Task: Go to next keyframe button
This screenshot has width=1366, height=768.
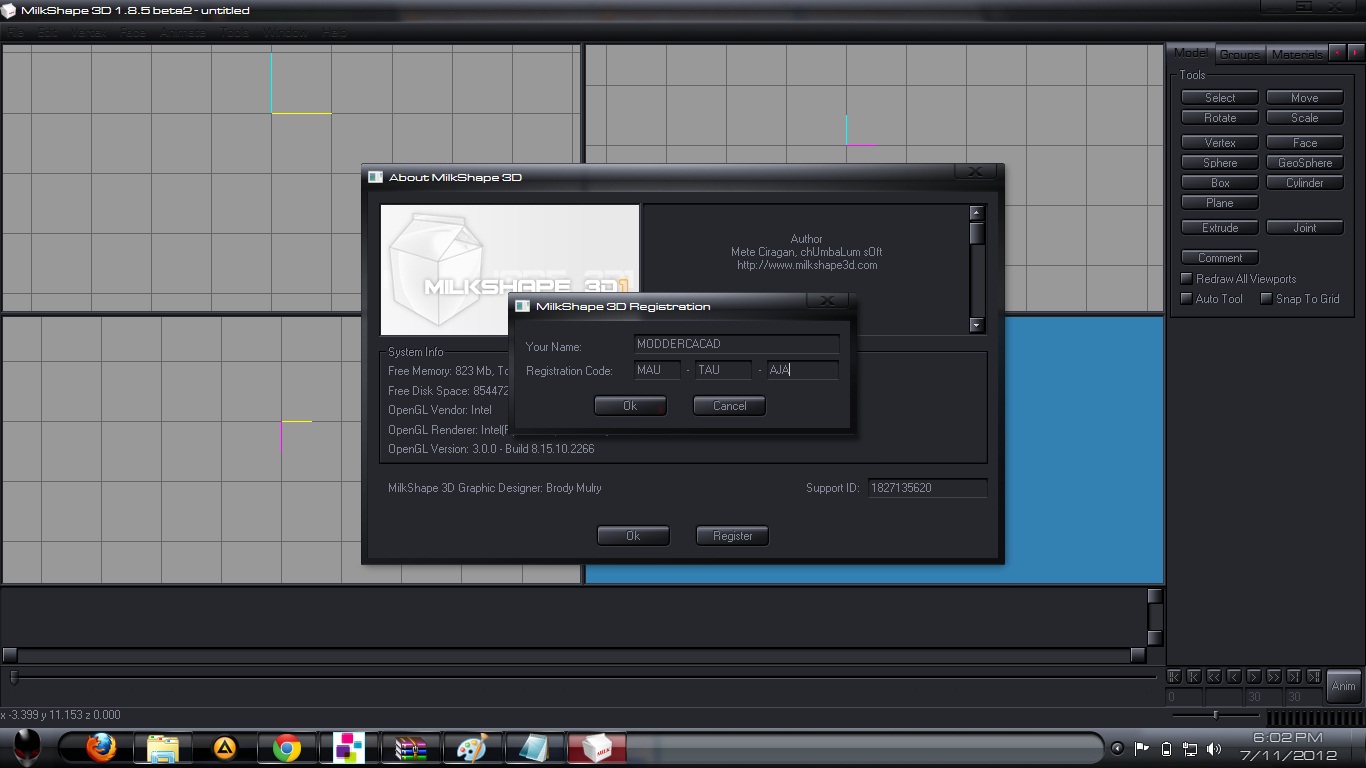Action: pos(1295,677)
